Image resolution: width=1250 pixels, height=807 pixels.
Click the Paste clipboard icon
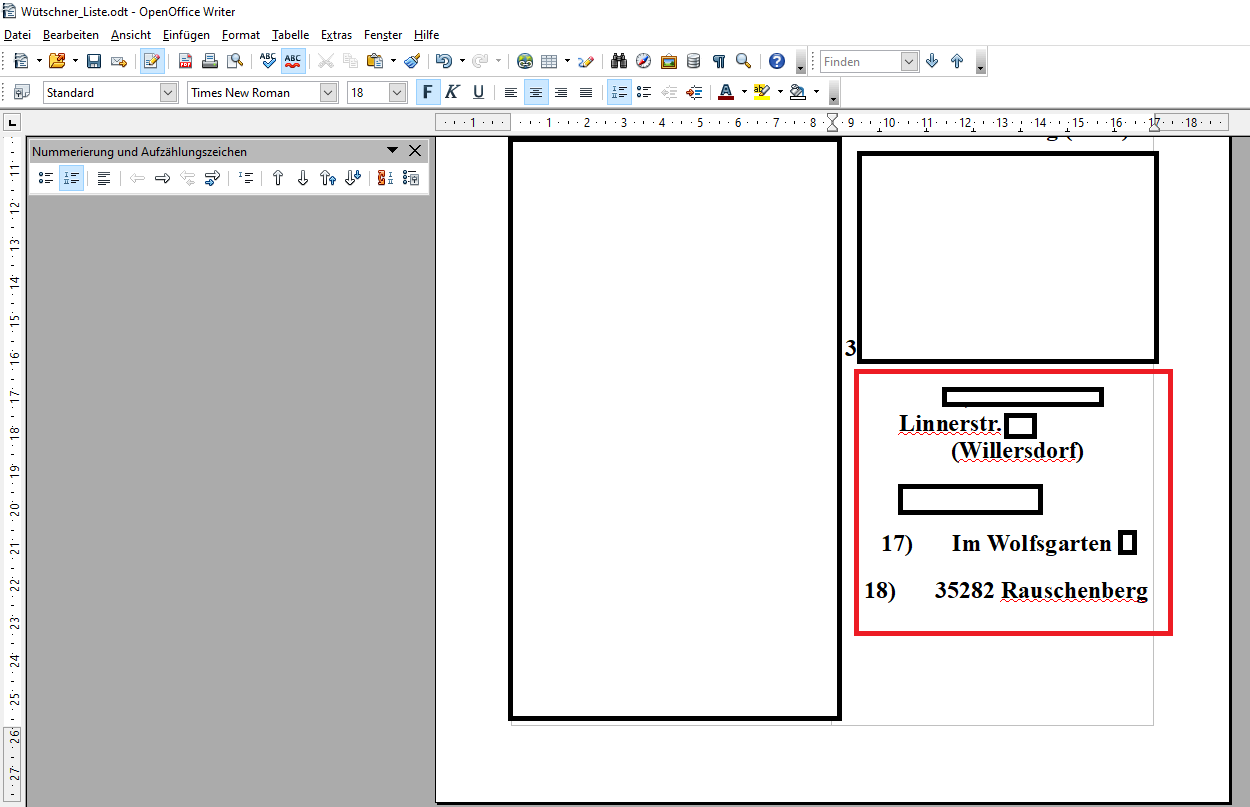(x=374, y=61)
